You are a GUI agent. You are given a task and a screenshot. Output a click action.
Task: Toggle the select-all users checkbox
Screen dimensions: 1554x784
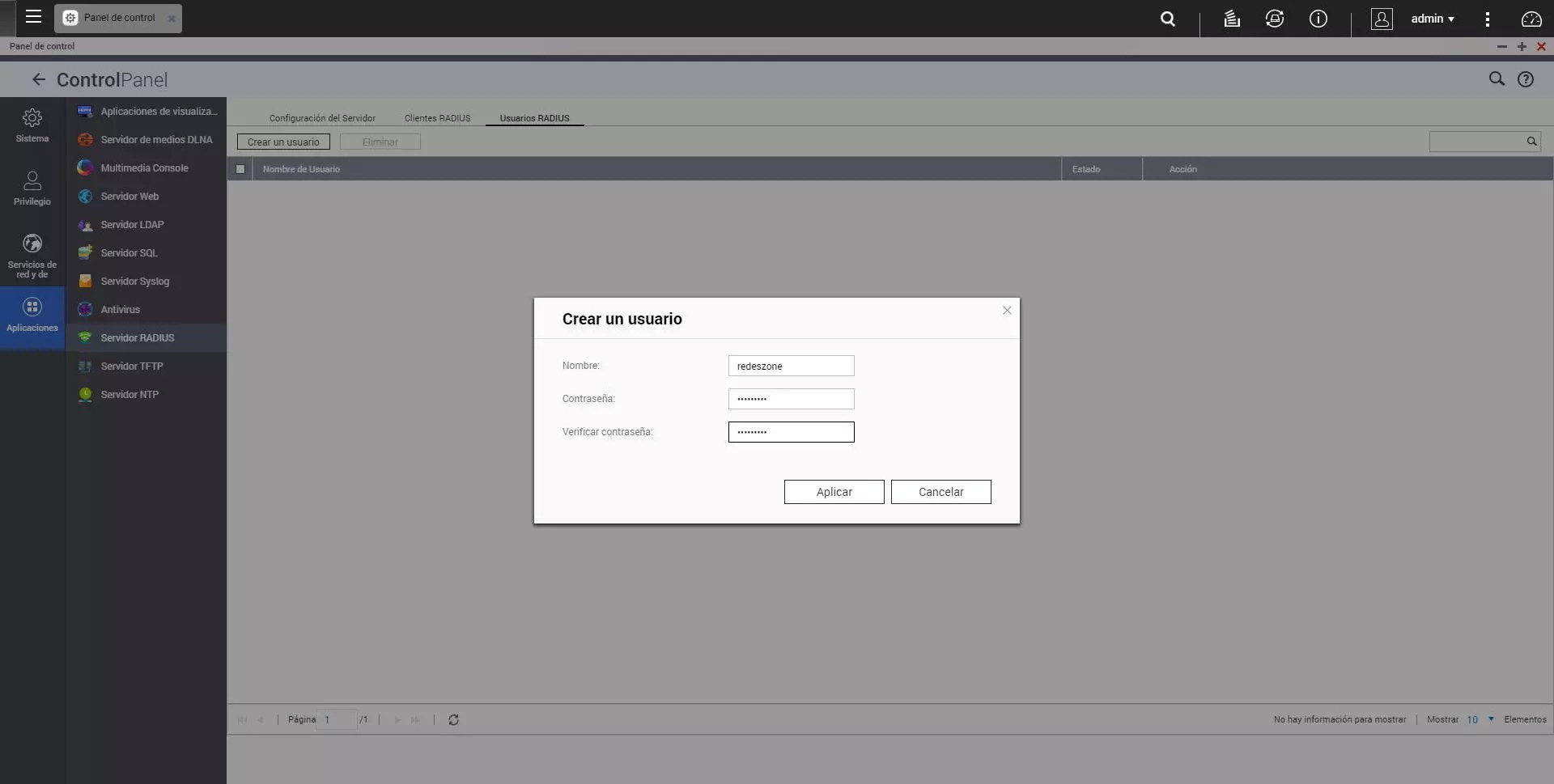coord(240,169)
